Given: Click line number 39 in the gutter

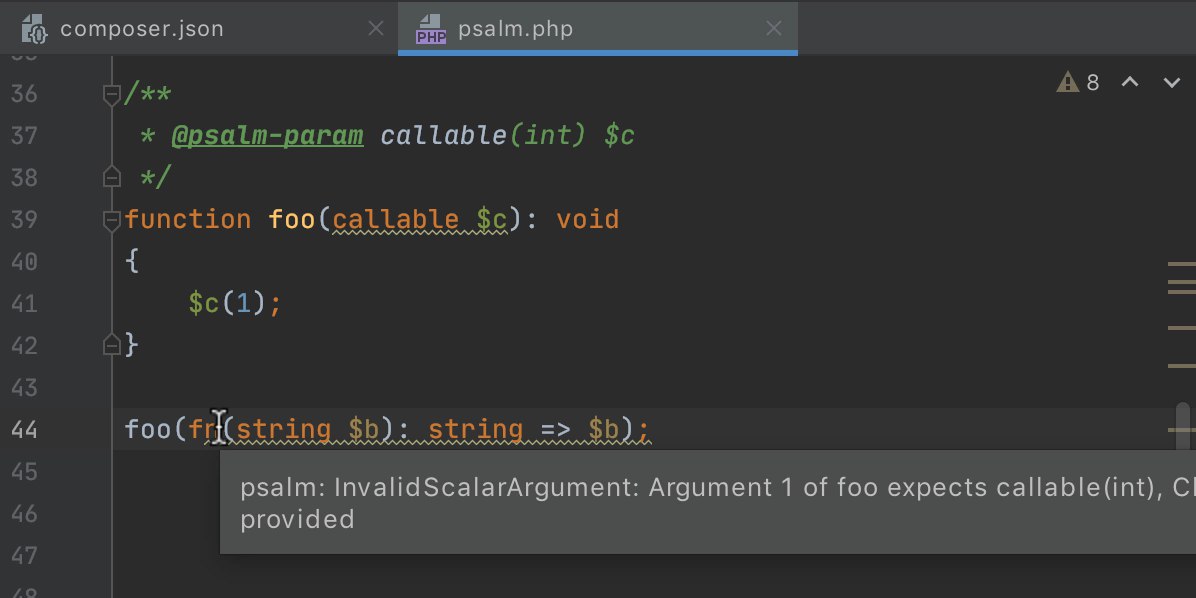Looking at the screenshot, I should 24,220.
